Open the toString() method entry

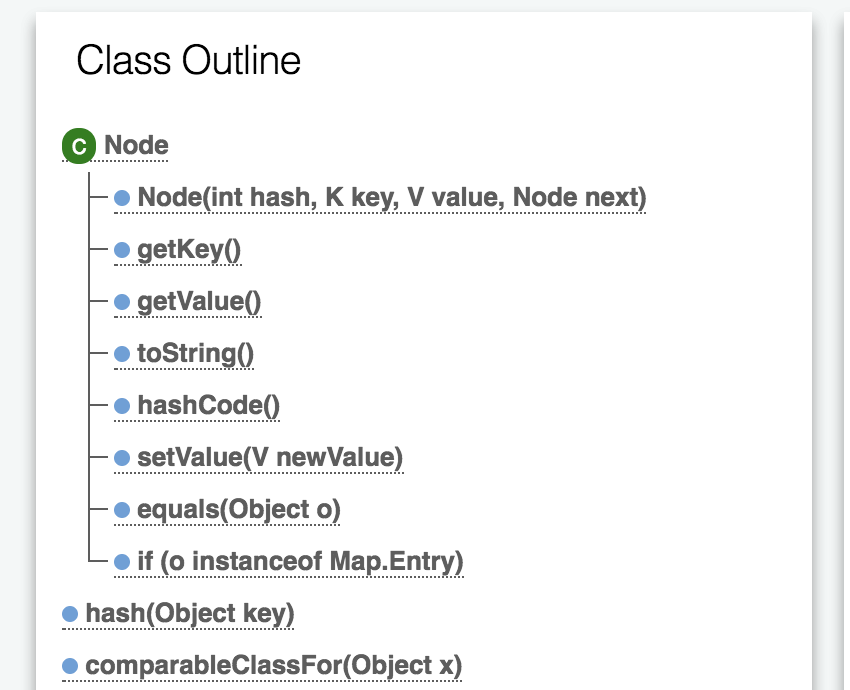(196, 354)
